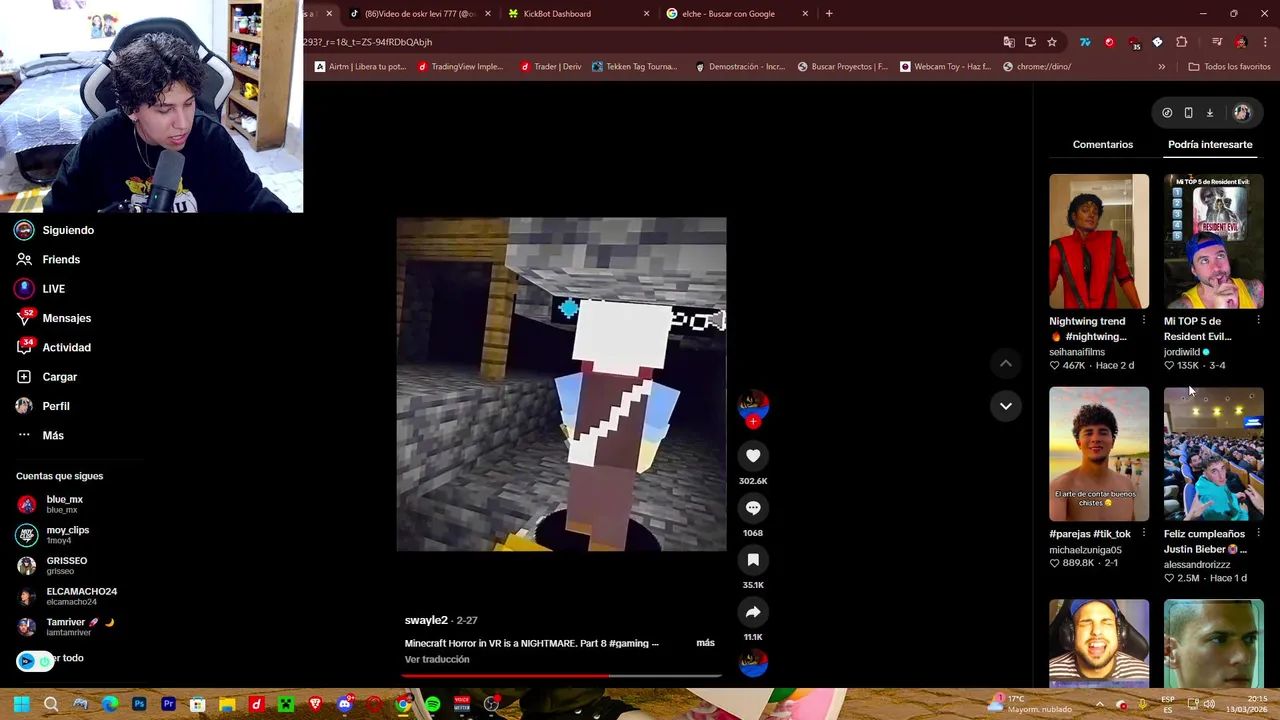Open options menu for Mi TOP 5 video
Screen dimensions: 1280x720
coord(1258,321)
